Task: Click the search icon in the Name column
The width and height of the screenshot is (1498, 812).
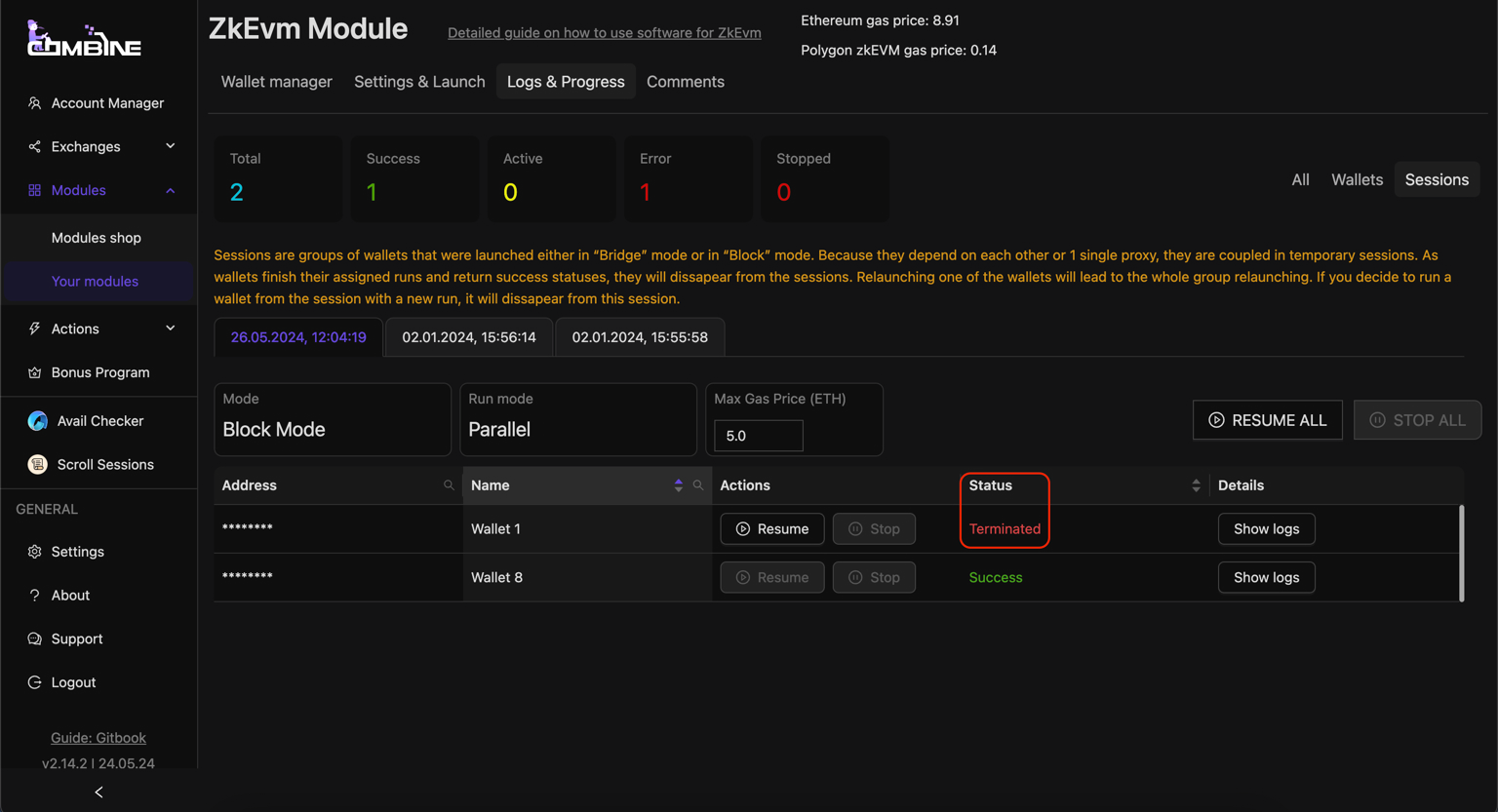Action: tap(698, 485)
